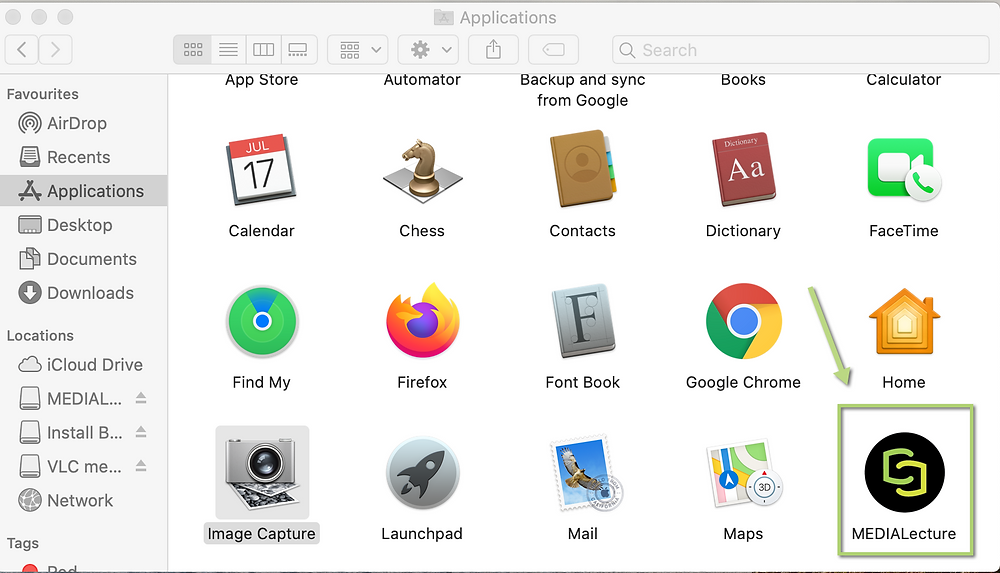The height and width of the screenshot is (573, 1000).
Task: Select the Home app icon
Action: click(904, 321)
